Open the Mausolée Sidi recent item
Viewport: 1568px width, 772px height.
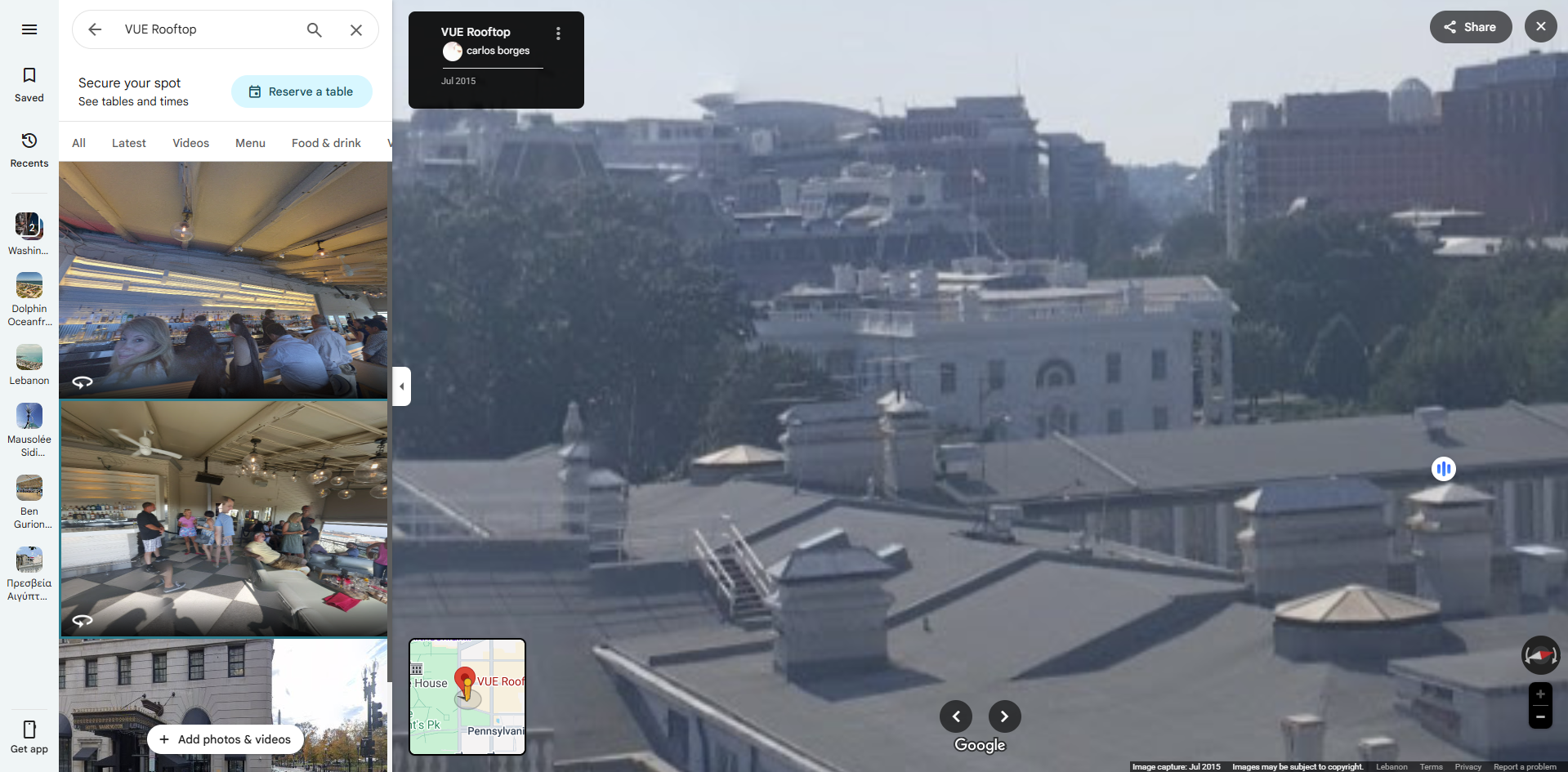29,431
